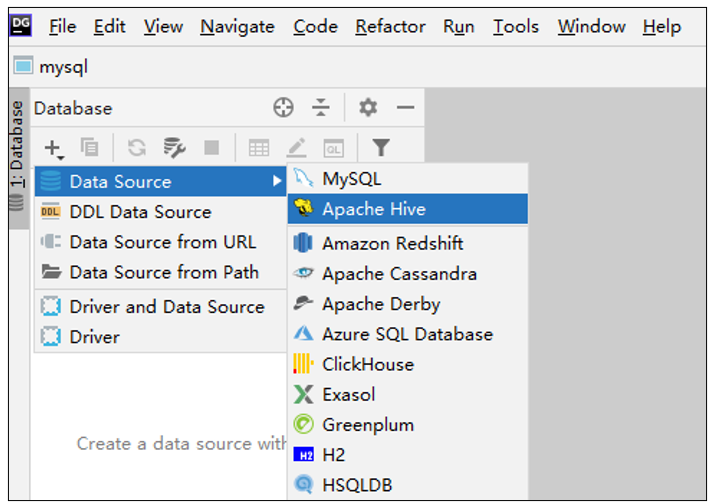Select Amazon Redshift data source
Screen dimensions: 709x502
pos(392,243)
